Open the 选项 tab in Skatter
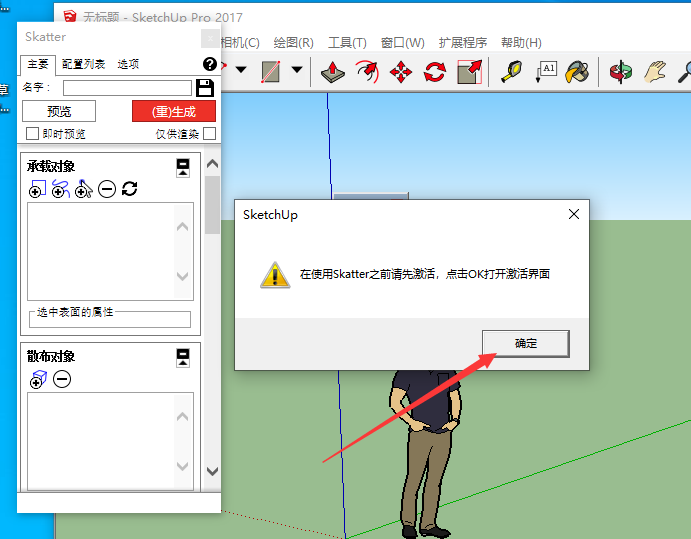691x539 pixels. [128, 64]
